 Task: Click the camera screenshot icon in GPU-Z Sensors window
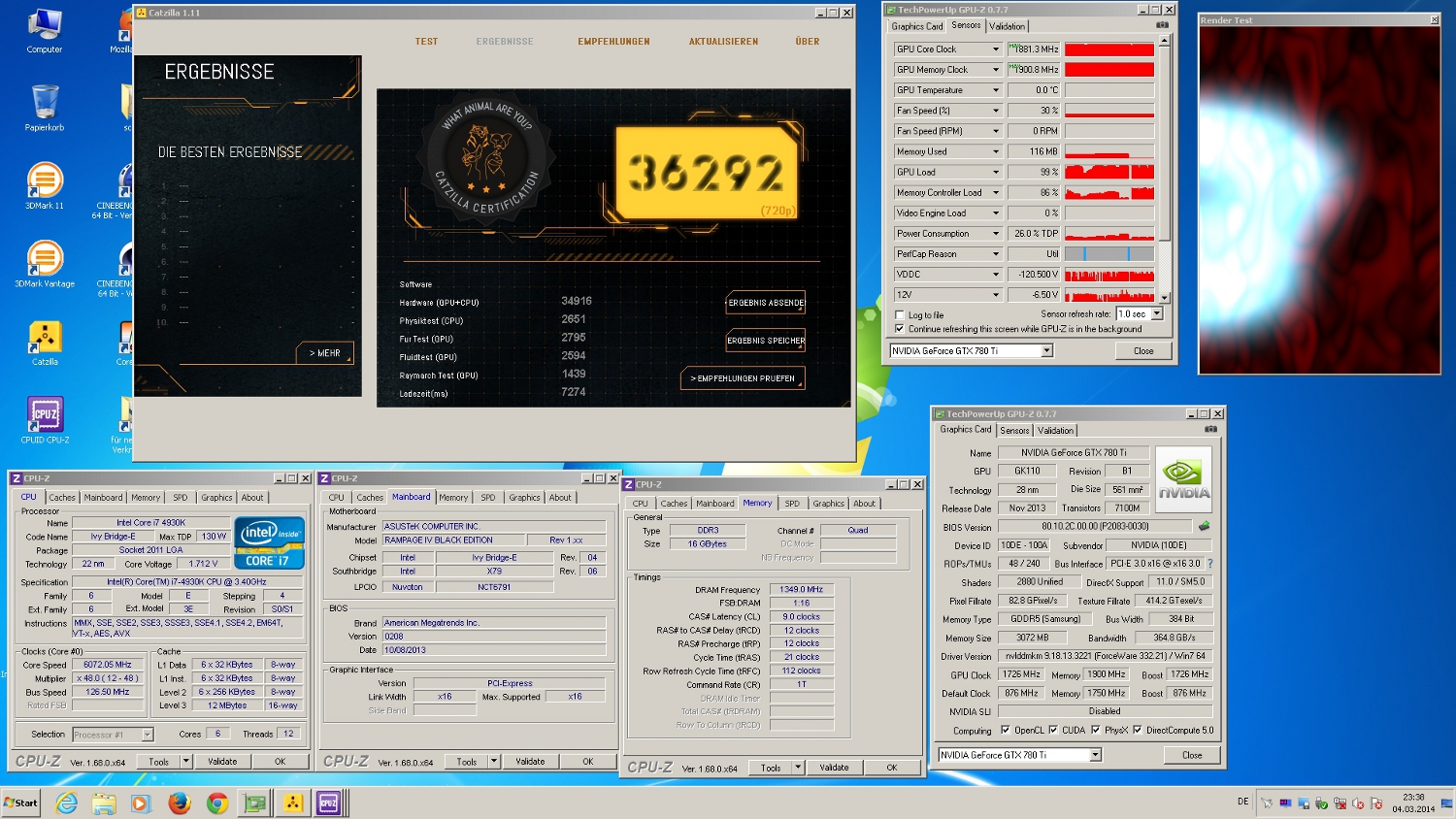[1162, 25]
